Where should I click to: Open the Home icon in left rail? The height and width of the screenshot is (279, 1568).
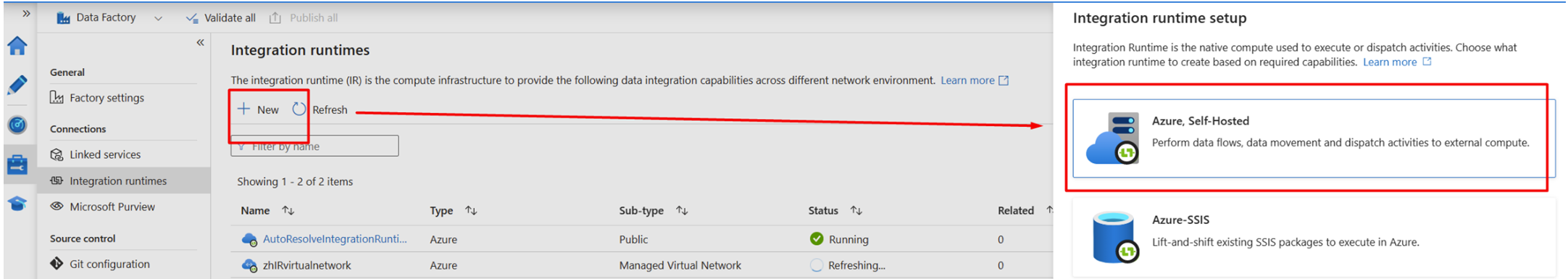coord(17,46)
